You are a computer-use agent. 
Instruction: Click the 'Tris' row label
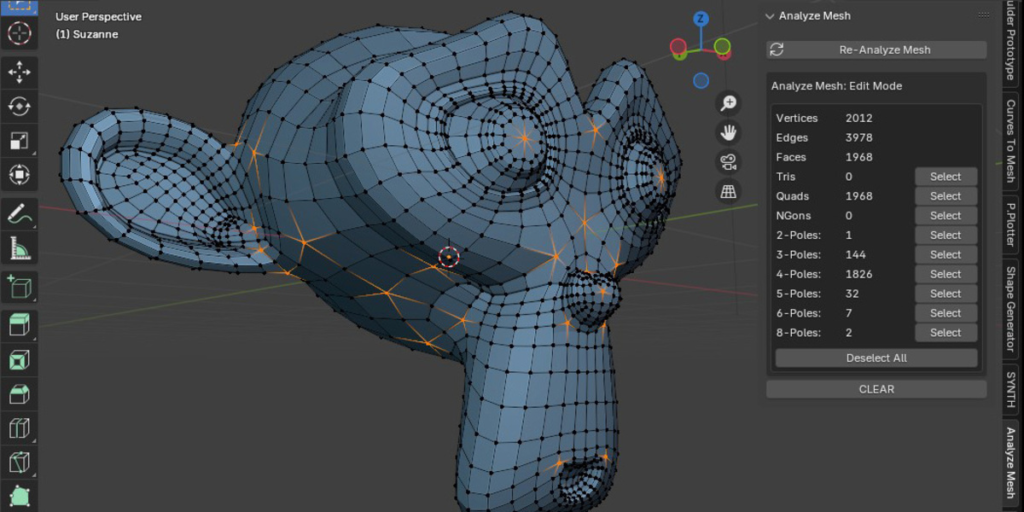click(x=786, y=176)
